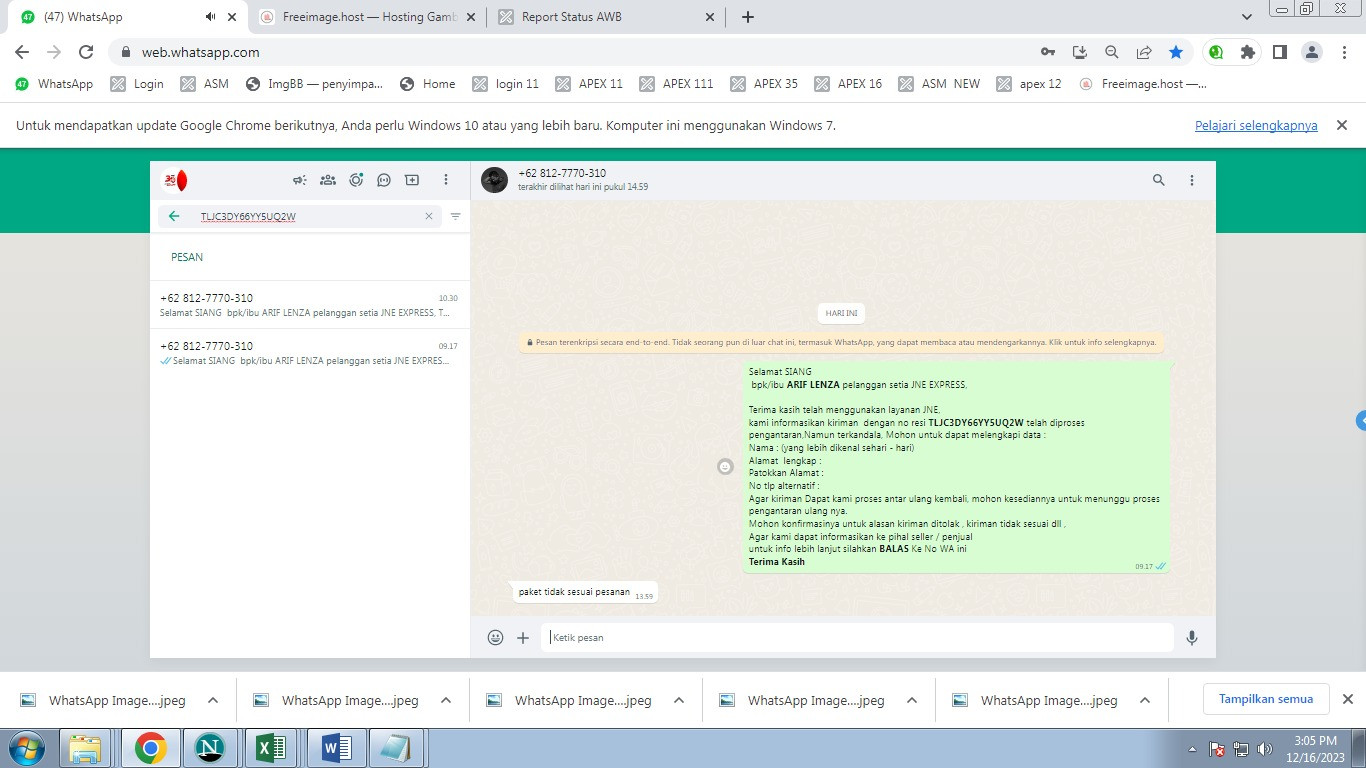
Task: Click the web.whatsapp.com address bar
Action: [x=570, y=52]
